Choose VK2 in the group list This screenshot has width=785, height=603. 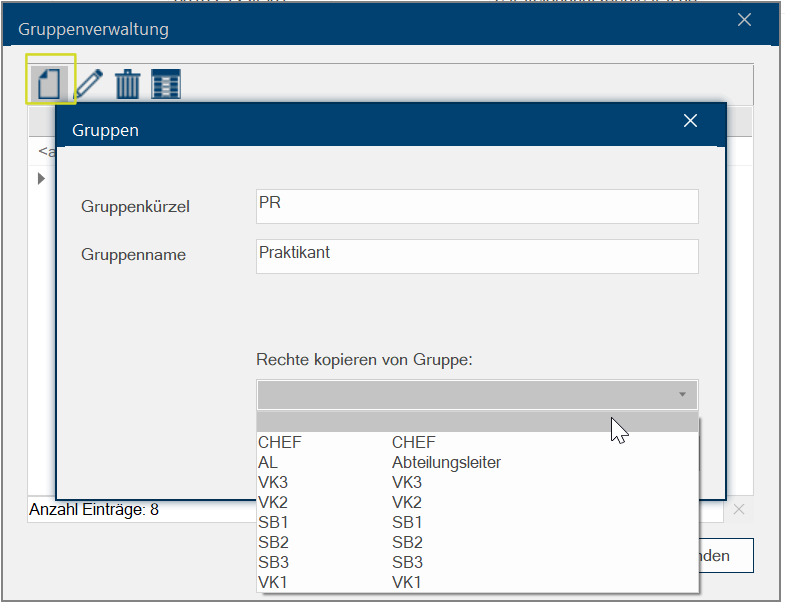click(x=477, y=502)
